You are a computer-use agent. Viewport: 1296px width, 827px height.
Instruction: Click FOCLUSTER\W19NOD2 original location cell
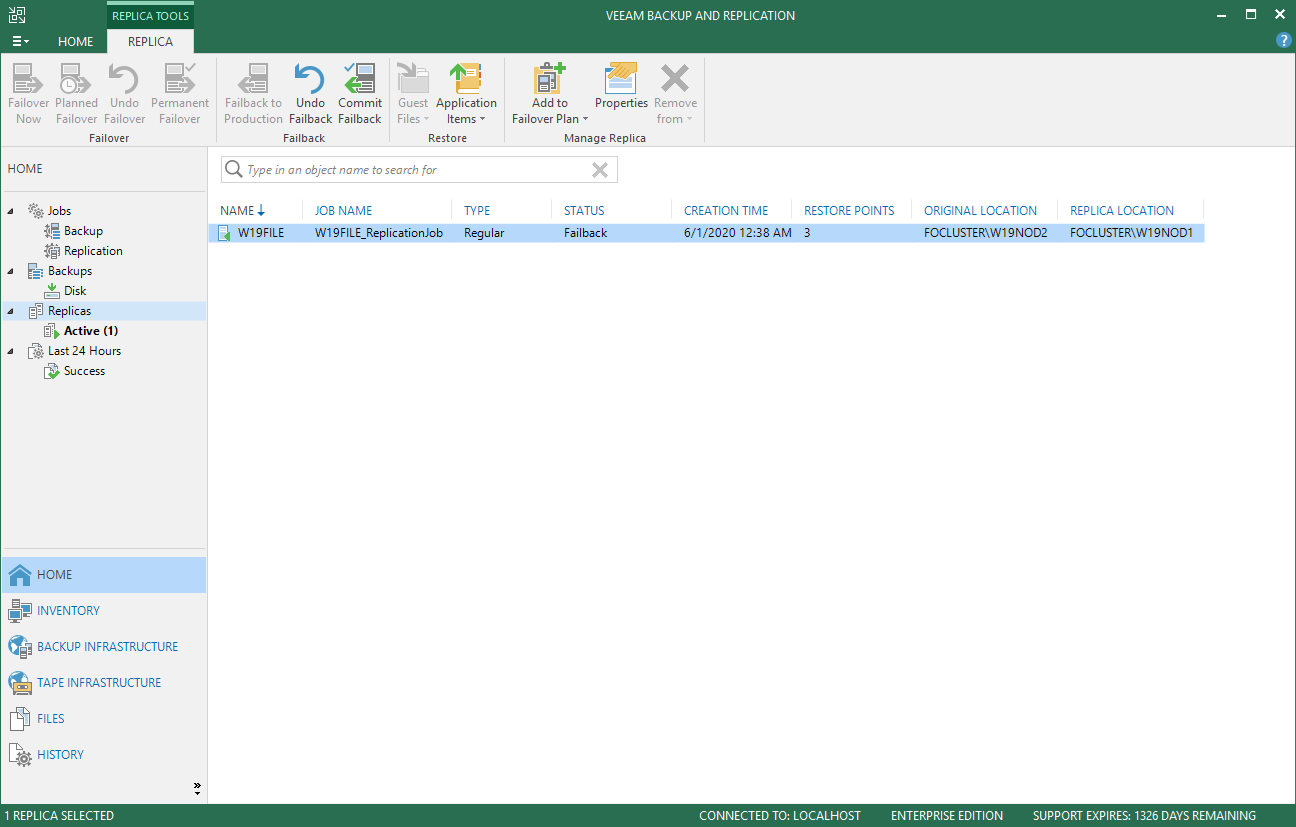pos(985,233)
